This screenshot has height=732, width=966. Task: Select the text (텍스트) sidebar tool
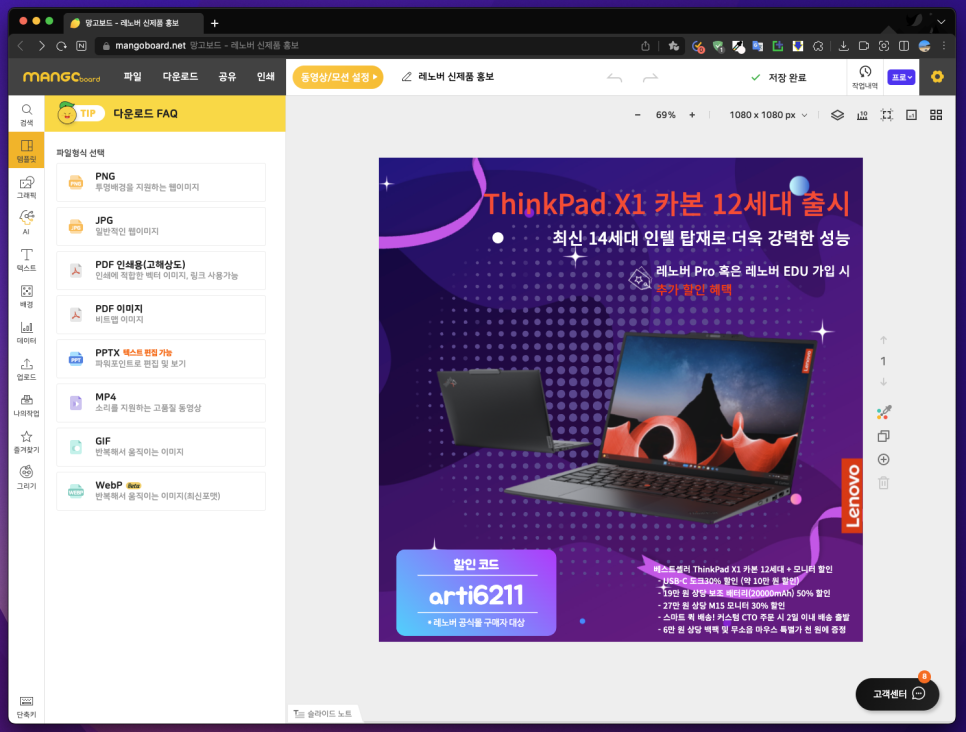coord(26,259)
